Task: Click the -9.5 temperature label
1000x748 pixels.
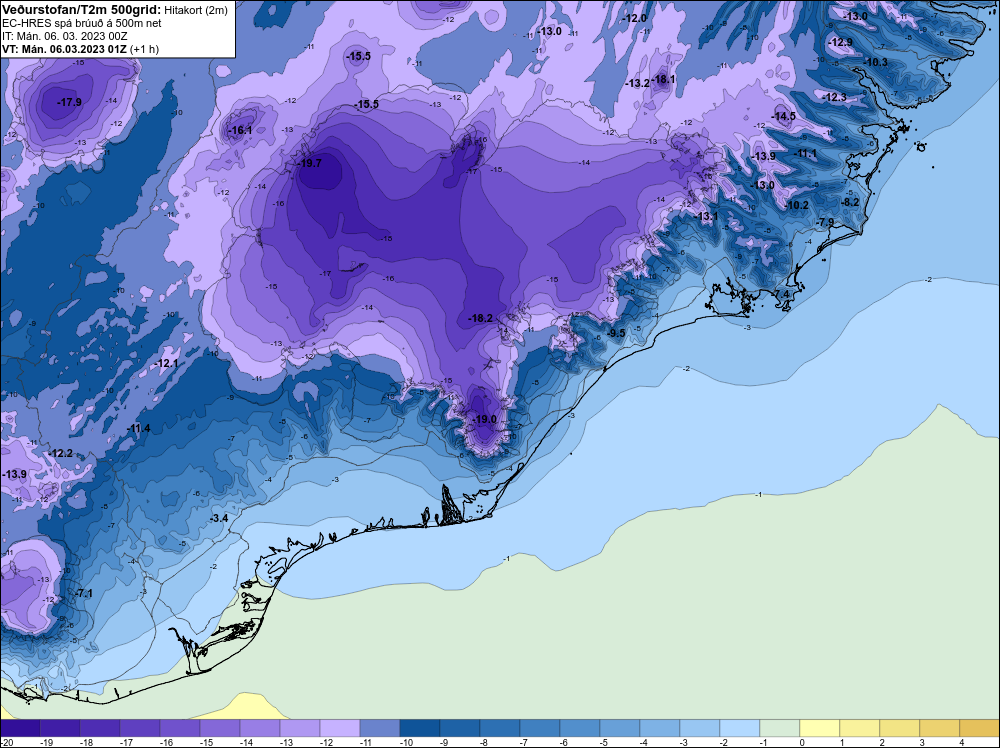Action: tap(616, 333)
